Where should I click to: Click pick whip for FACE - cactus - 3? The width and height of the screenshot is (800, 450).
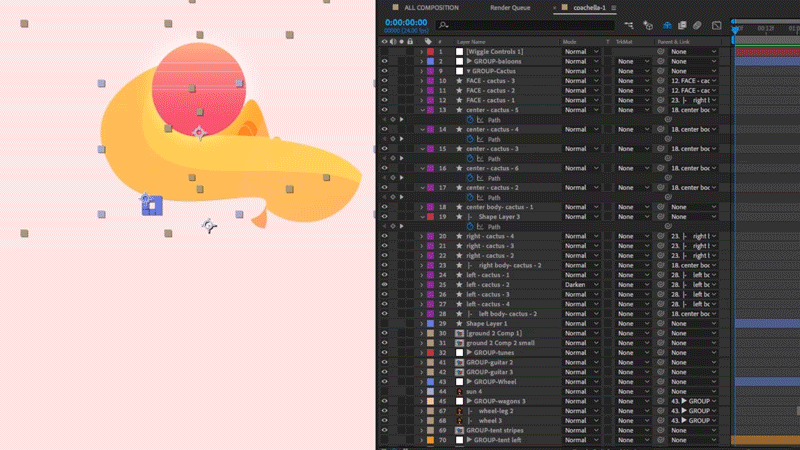pyautogui.click(x=661, y=81)
